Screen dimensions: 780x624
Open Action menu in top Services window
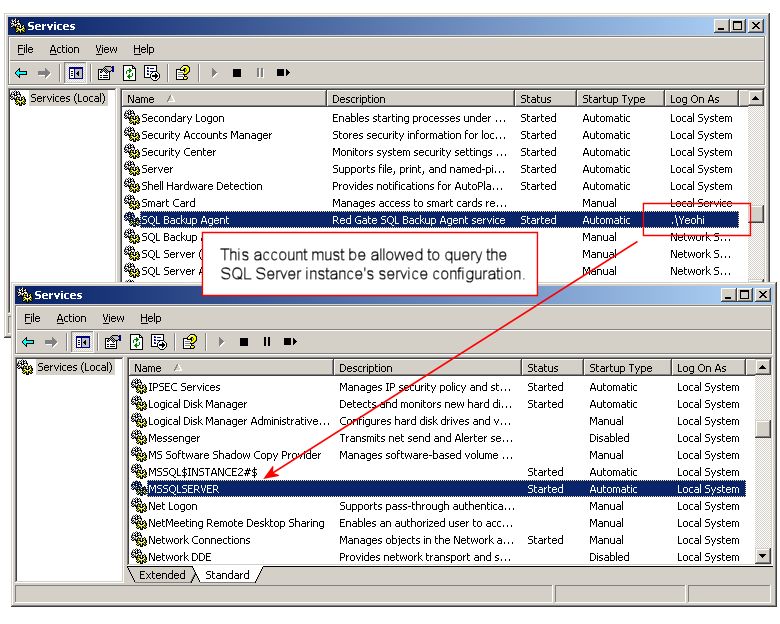[64, 49]
